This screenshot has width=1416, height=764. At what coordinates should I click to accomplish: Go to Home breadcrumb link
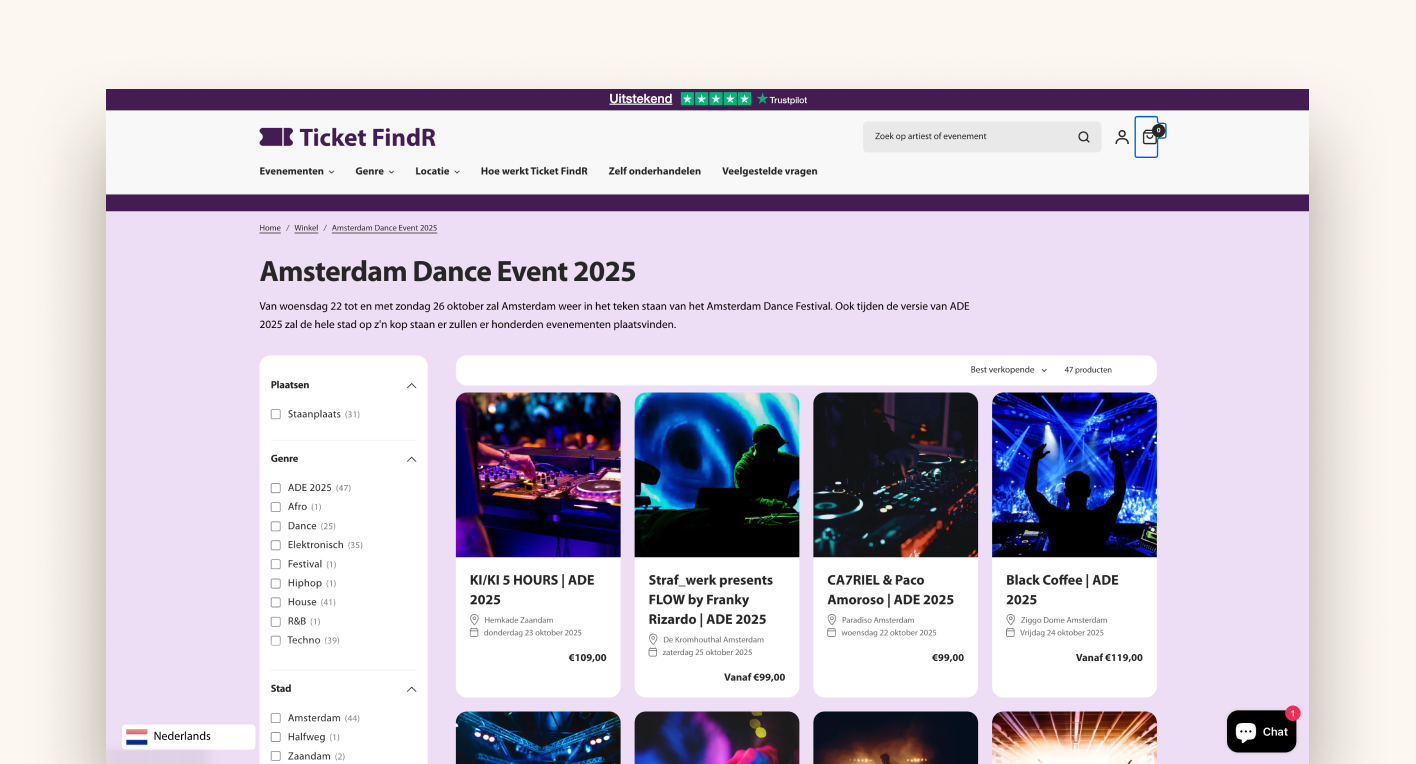click(270, 228)
